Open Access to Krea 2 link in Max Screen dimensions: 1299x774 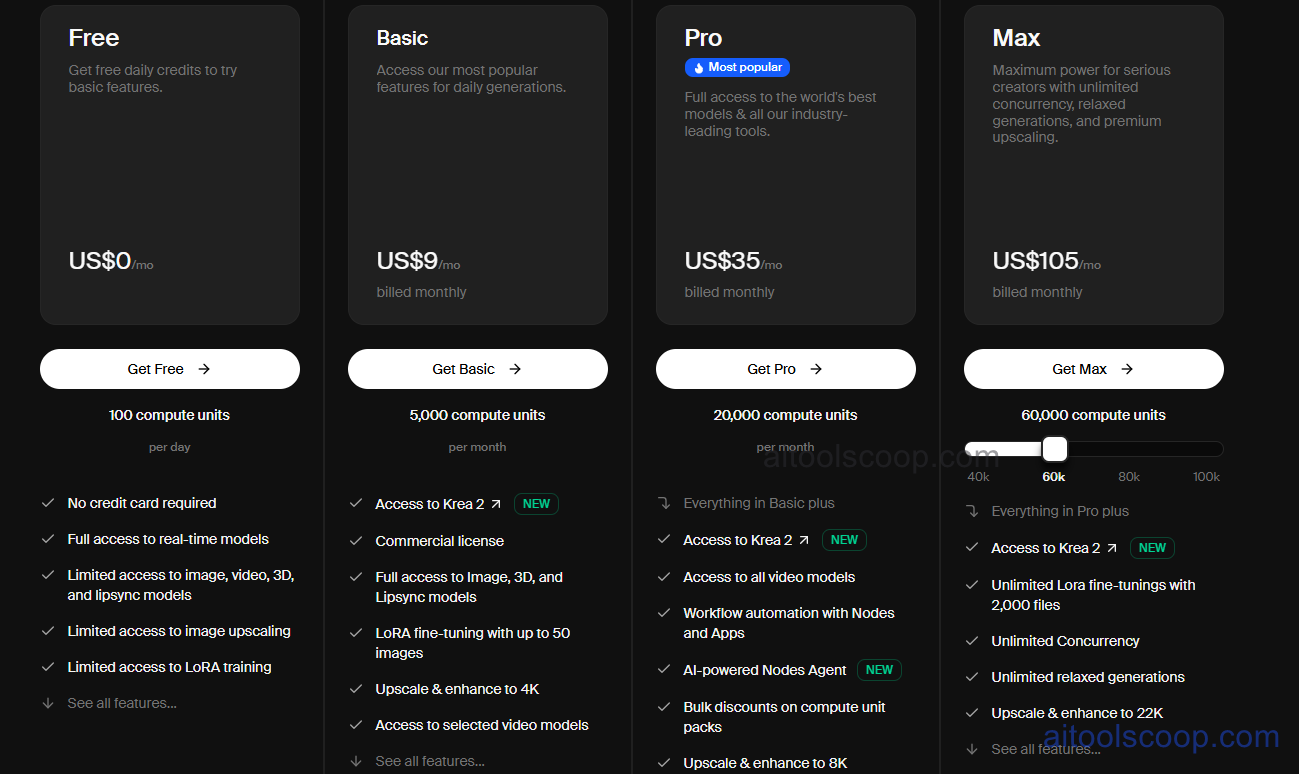(x=1054, y=548)
